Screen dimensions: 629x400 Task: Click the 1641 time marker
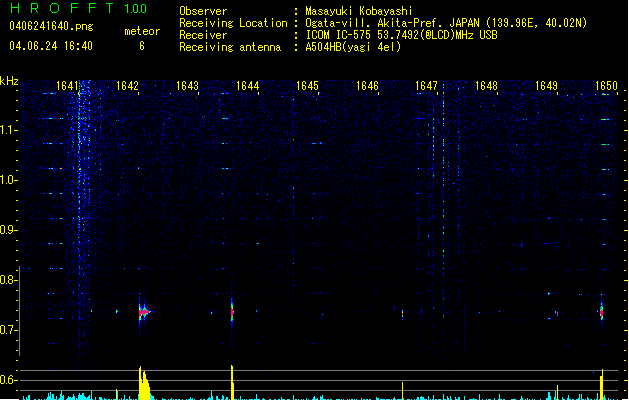tap(67, 86)
